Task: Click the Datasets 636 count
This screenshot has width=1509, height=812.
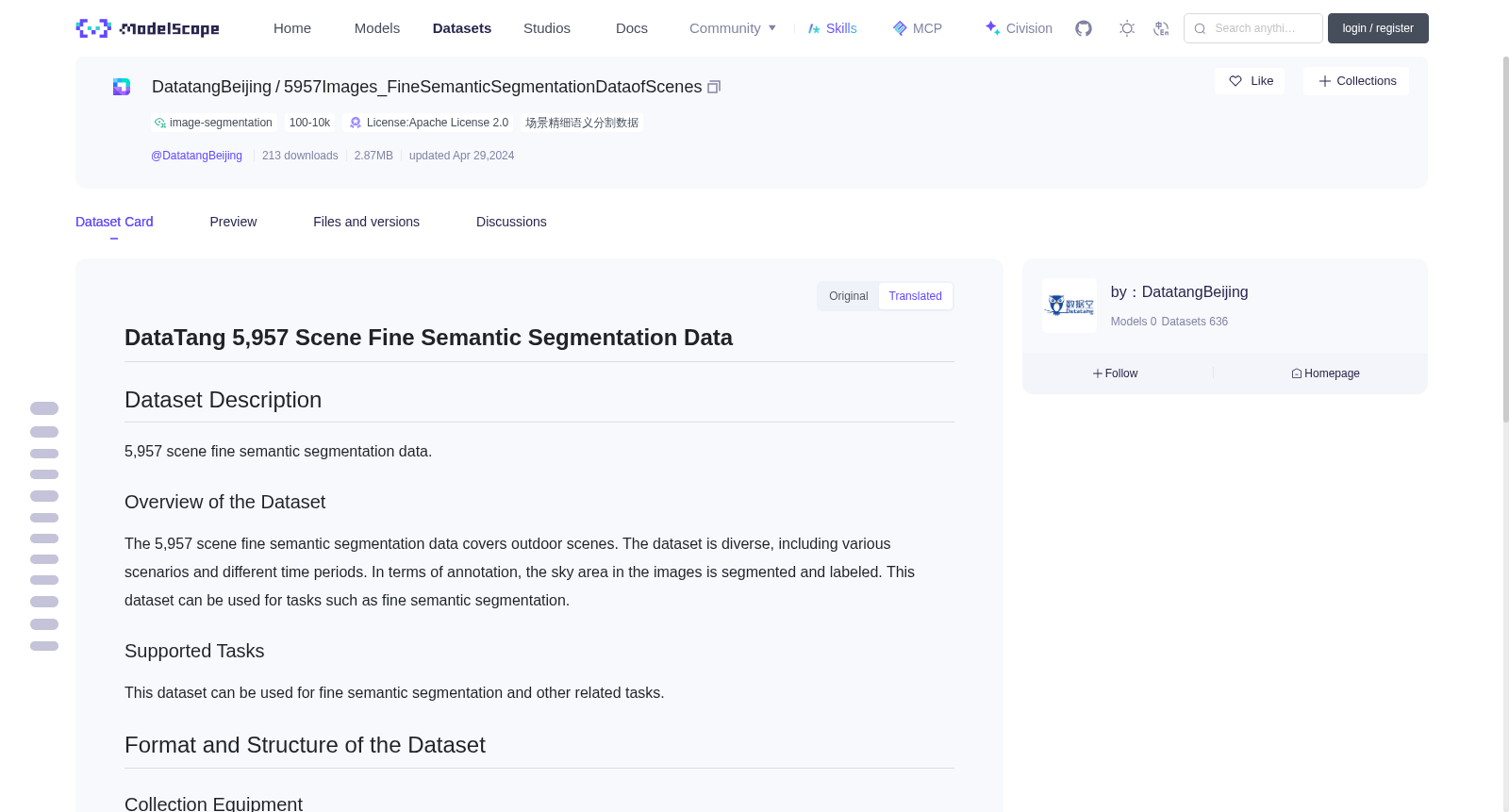Action: (x=1195, y=322)
